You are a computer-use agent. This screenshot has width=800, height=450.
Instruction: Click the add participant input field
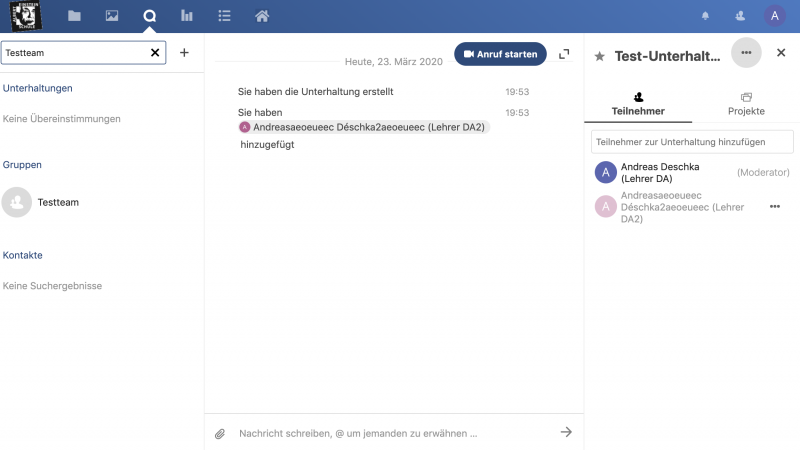[692, 142]
